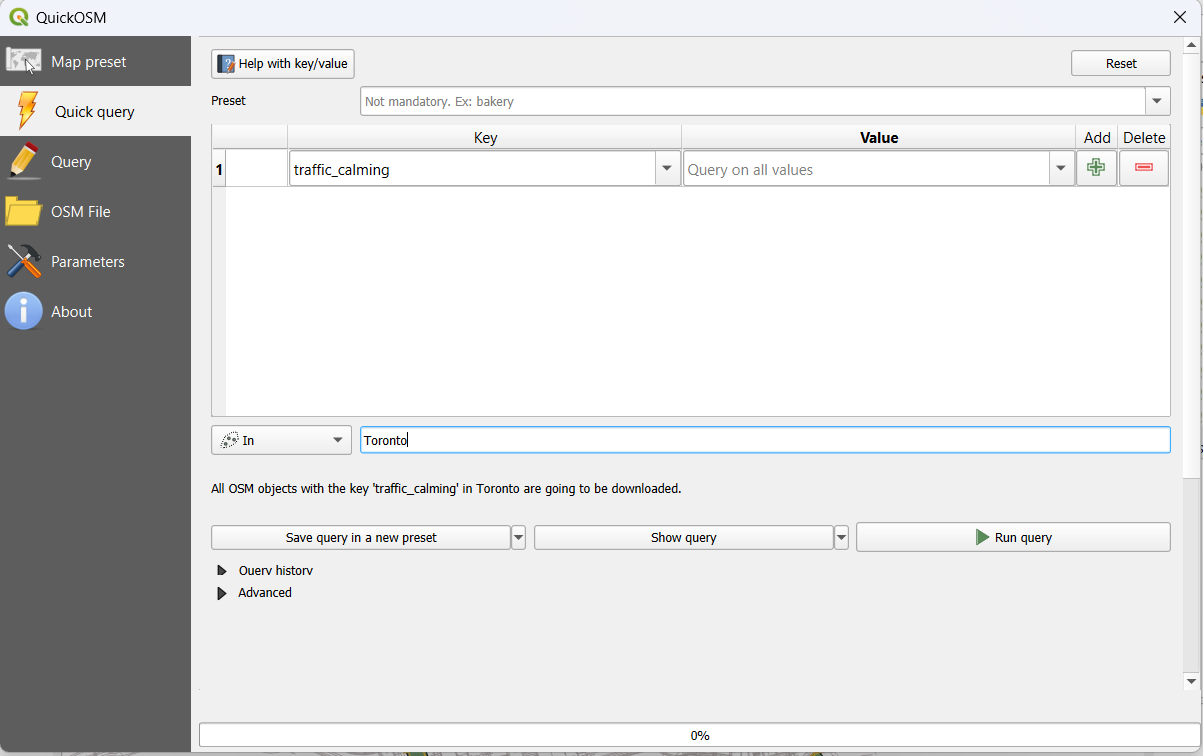Open the Query pencil icon tab
The width and height of the screenshot is (1203, 756).
pos(24,161)
